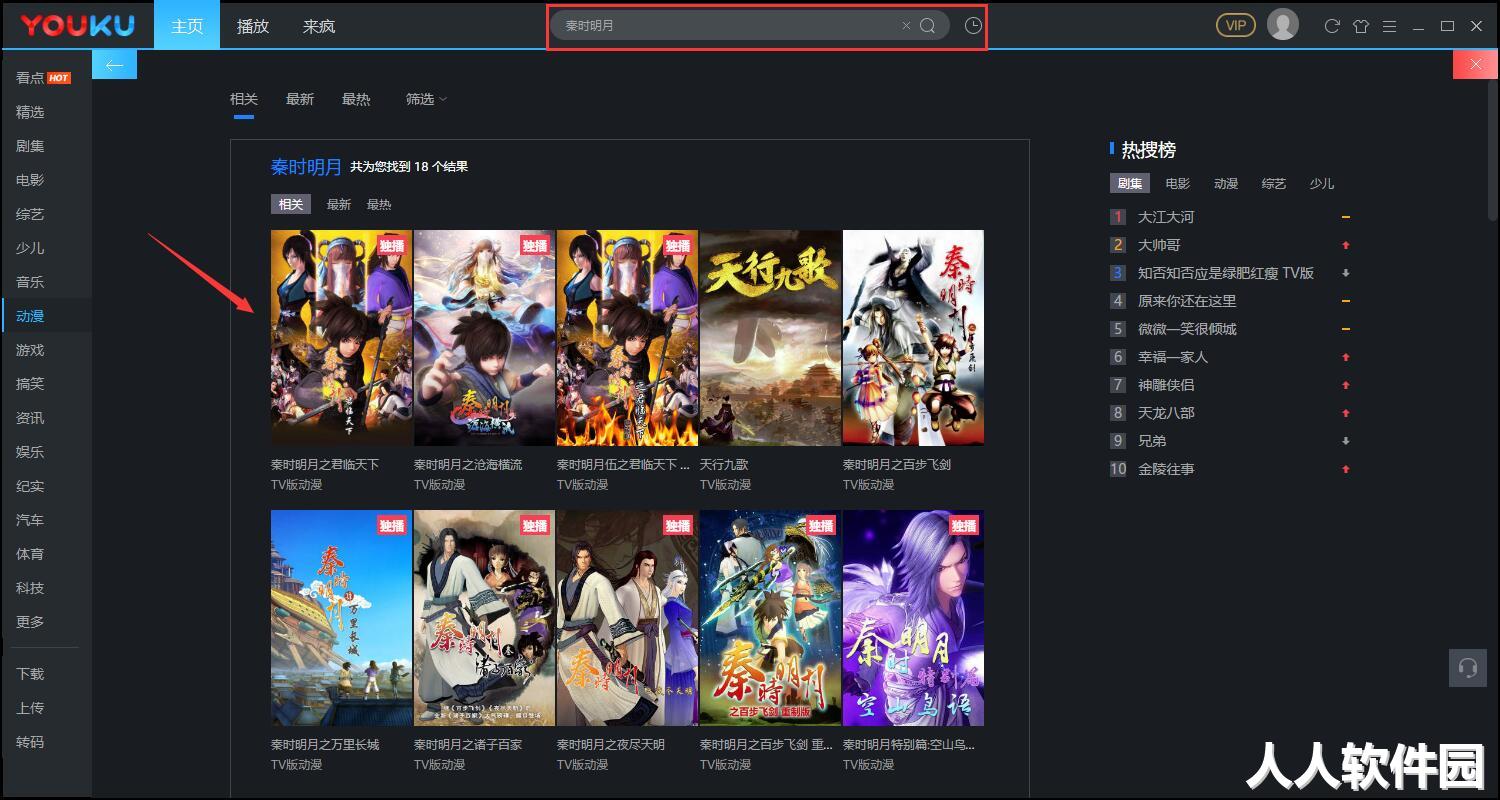Open 秦时明月之百步飞剑 poster
The height and width of the screenshot is (800, 1500).
coord(913,338)
